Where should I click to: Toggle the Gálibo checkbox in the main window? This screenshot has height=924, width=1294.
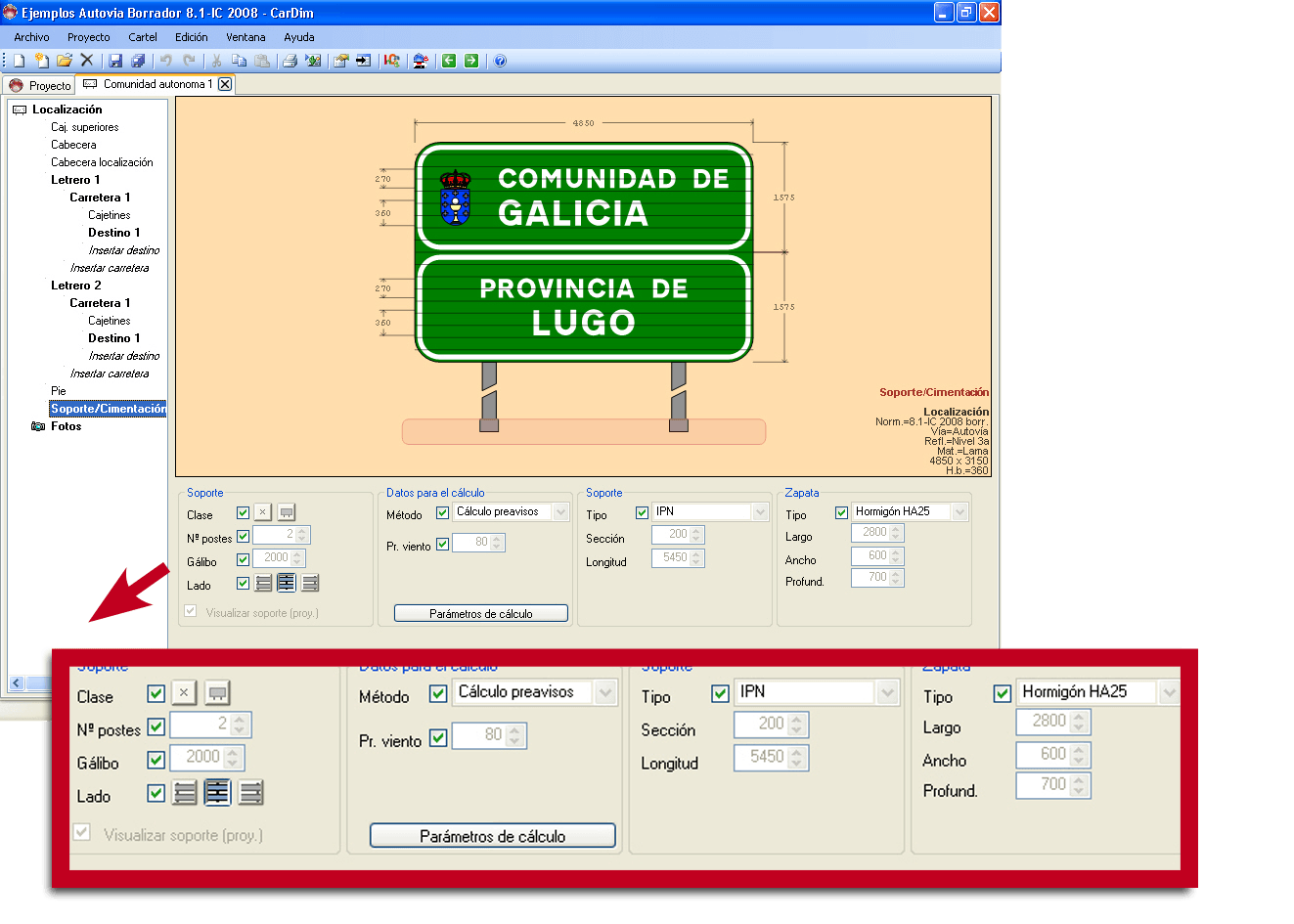tap(243, 560)
